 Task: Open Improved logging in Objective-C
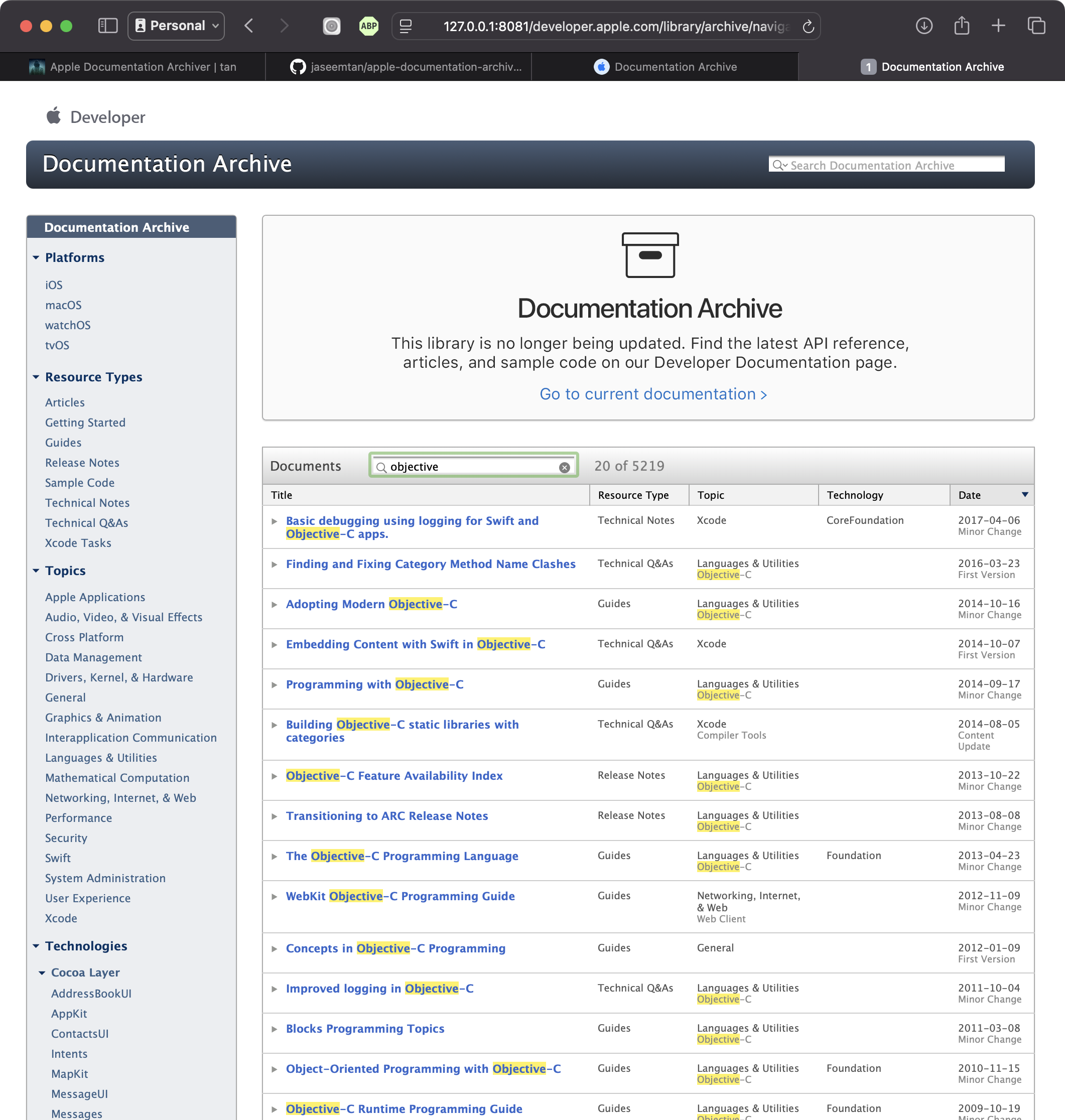(379, 989)
